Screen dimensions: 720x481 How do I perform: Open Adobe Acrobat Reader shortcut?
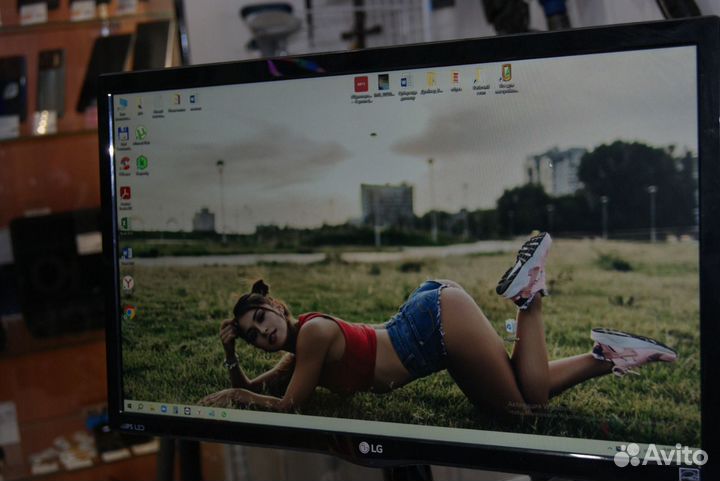pos(125,193)
